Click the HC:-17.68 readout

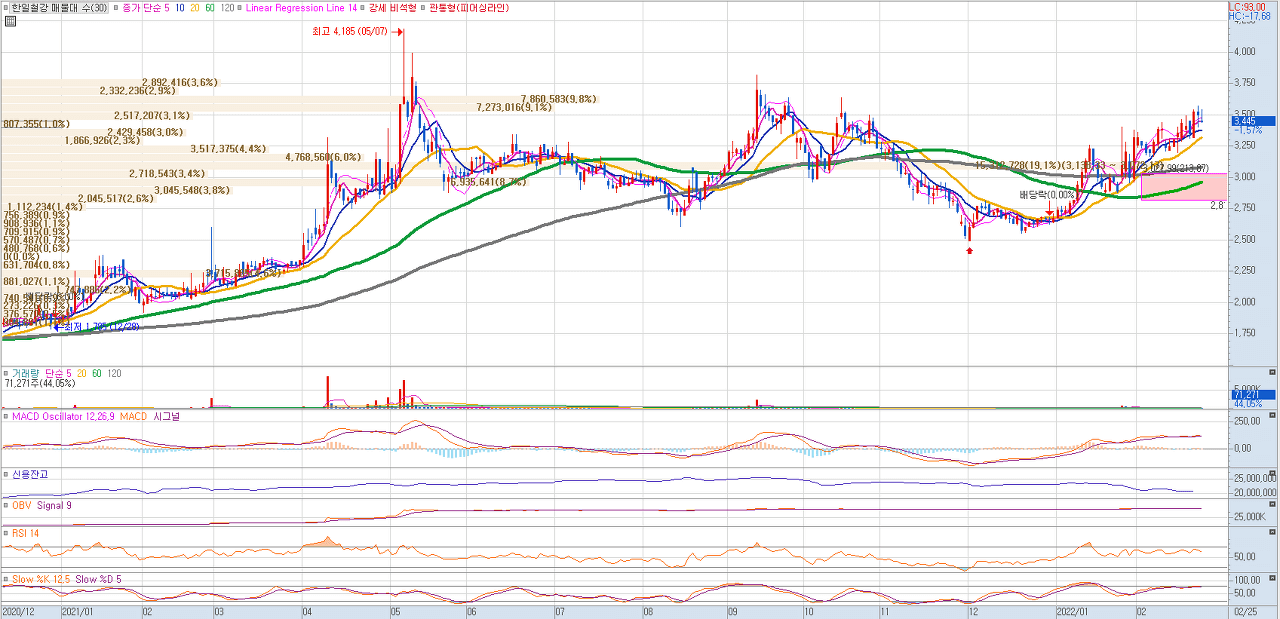pos(1248,16)
